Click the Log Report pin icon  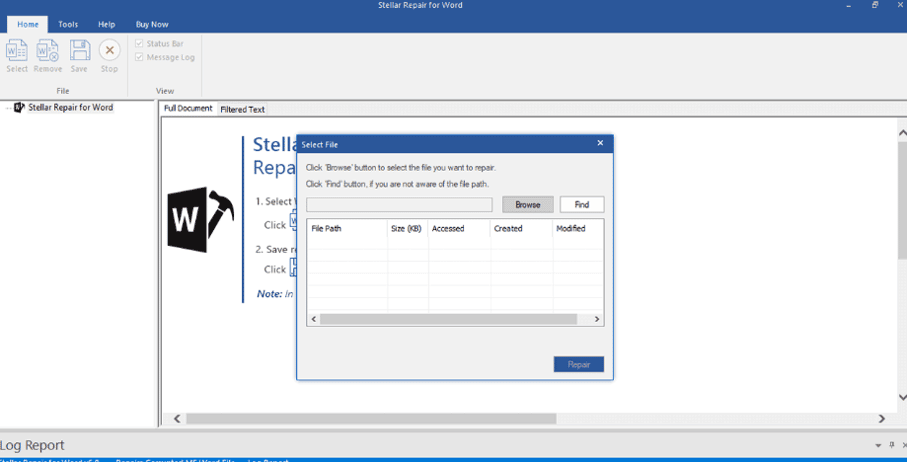892,445
